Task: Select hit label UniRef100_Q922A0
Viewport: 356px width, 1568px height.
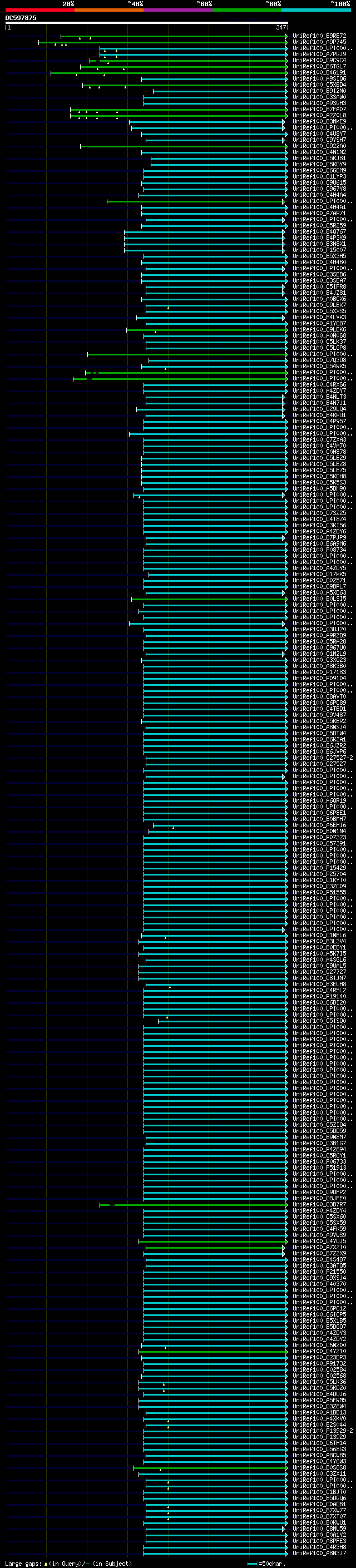Action: pos(319,146)
